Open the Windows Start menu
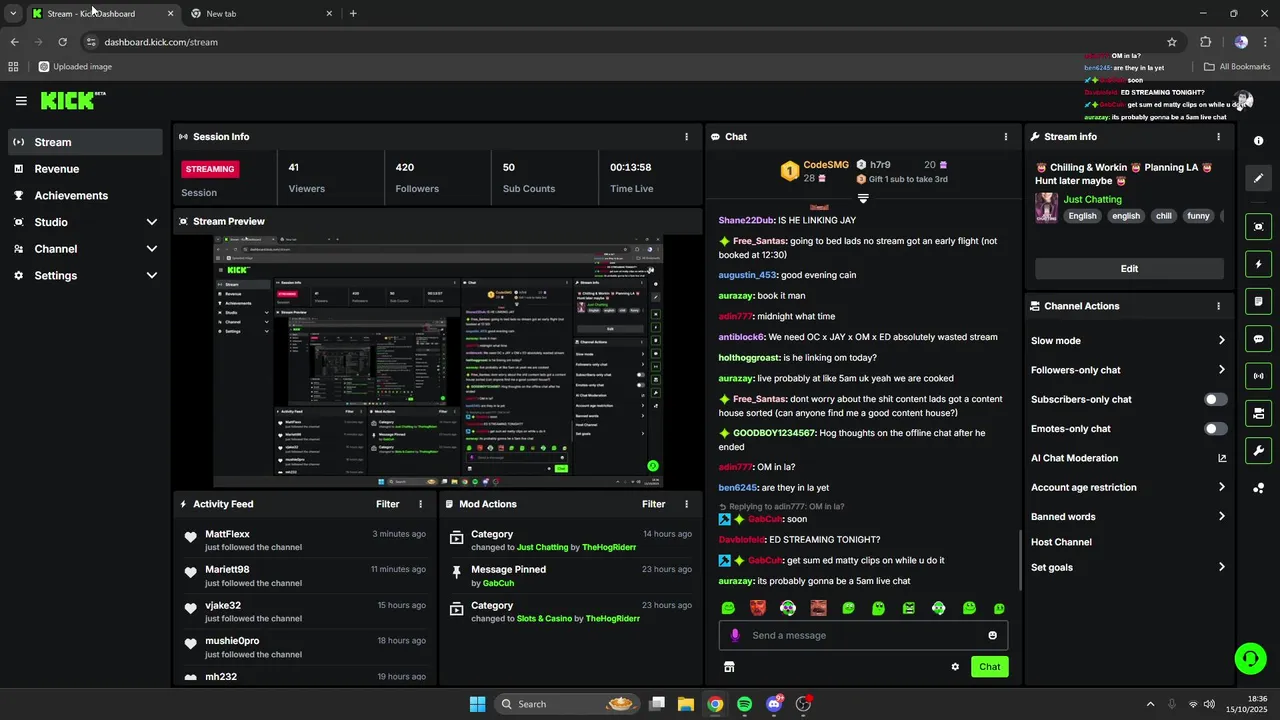 477,704
